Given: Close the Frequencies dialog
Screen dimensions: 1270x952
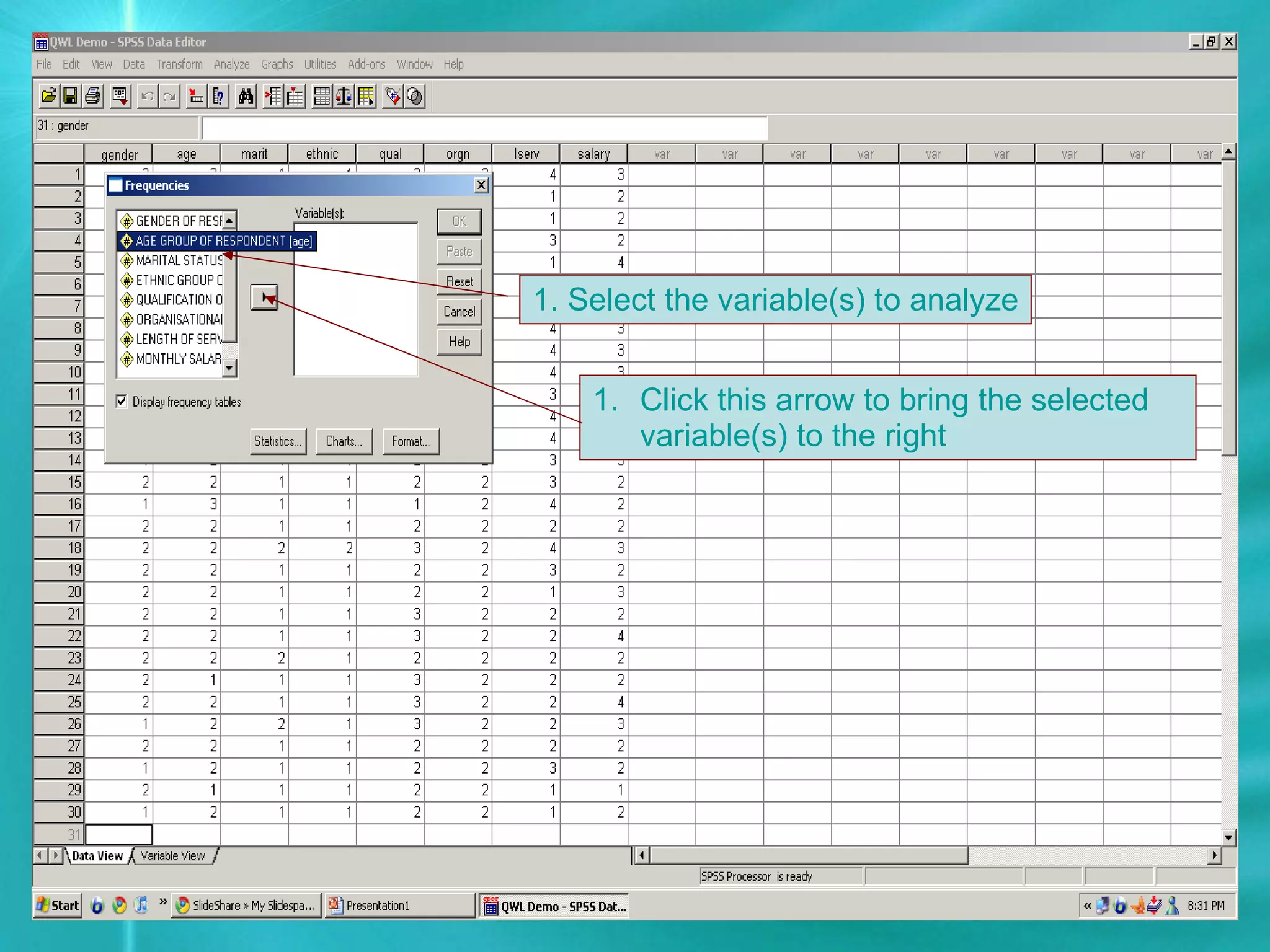Looking at the screenshot, I should pos(481,185).
